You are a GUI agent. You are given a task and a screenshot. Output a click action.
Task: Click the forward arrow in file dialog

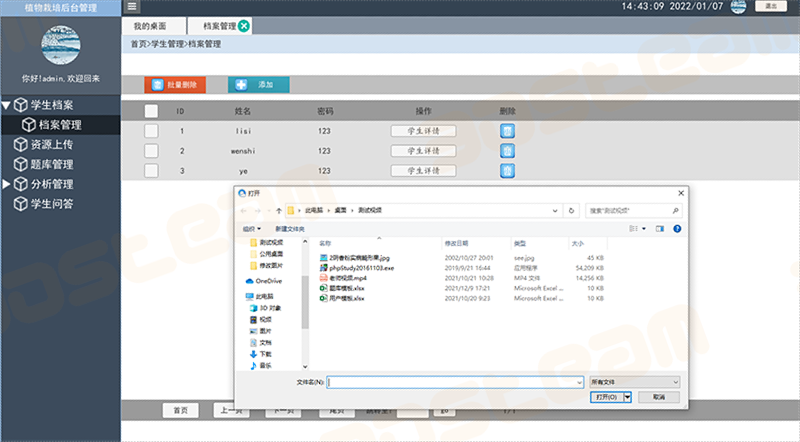click(x=258, y=211)
